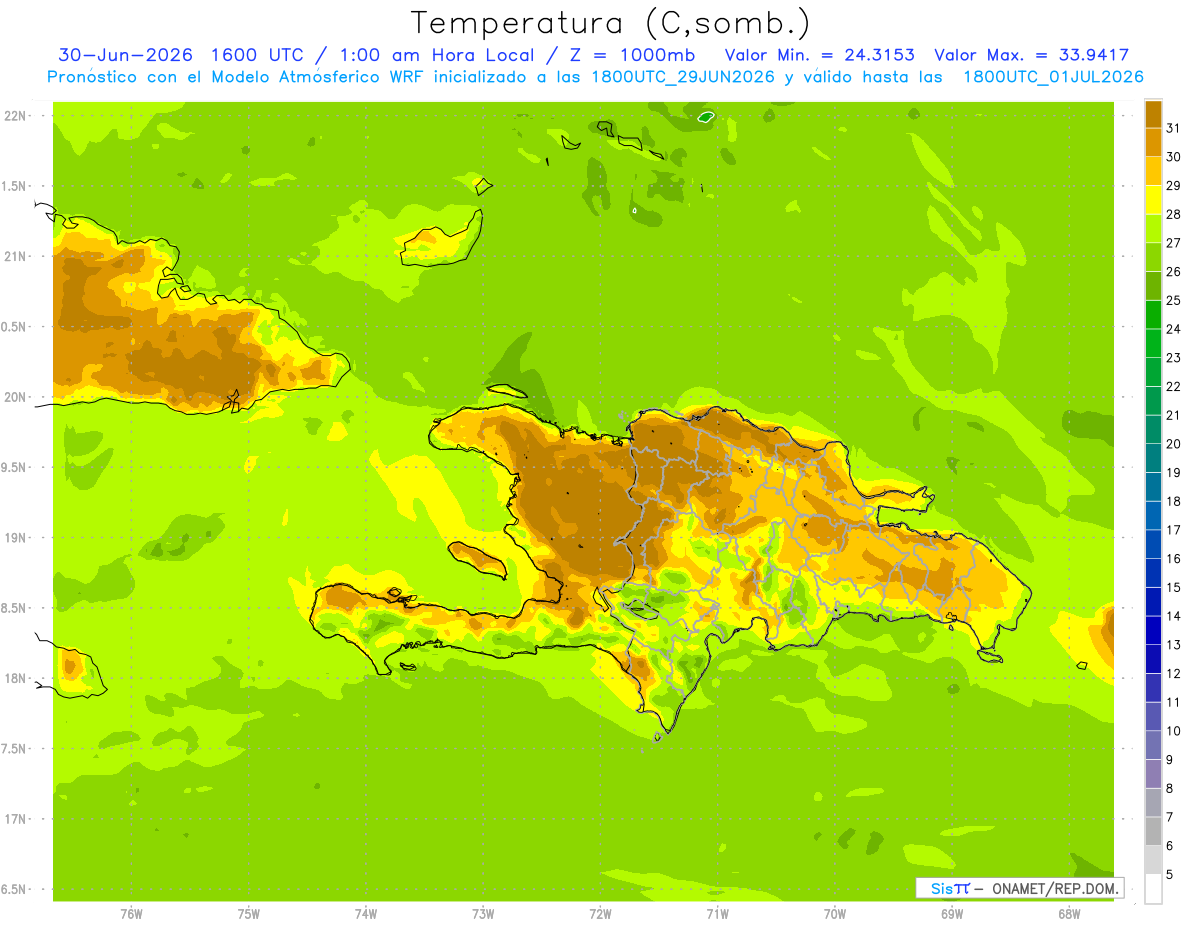1200x927 pixels.
Task: Click the "ONAMET/REP.DOM." credit label
Action: tap(1054, 888)
